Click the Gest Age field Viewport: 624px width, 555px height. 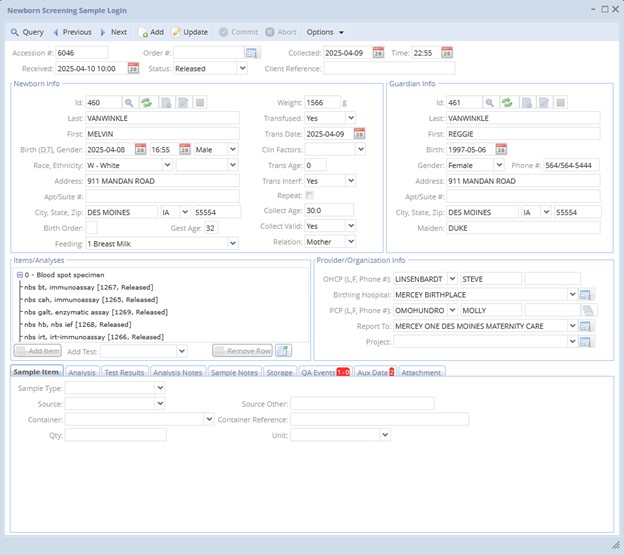click(211, 228)
